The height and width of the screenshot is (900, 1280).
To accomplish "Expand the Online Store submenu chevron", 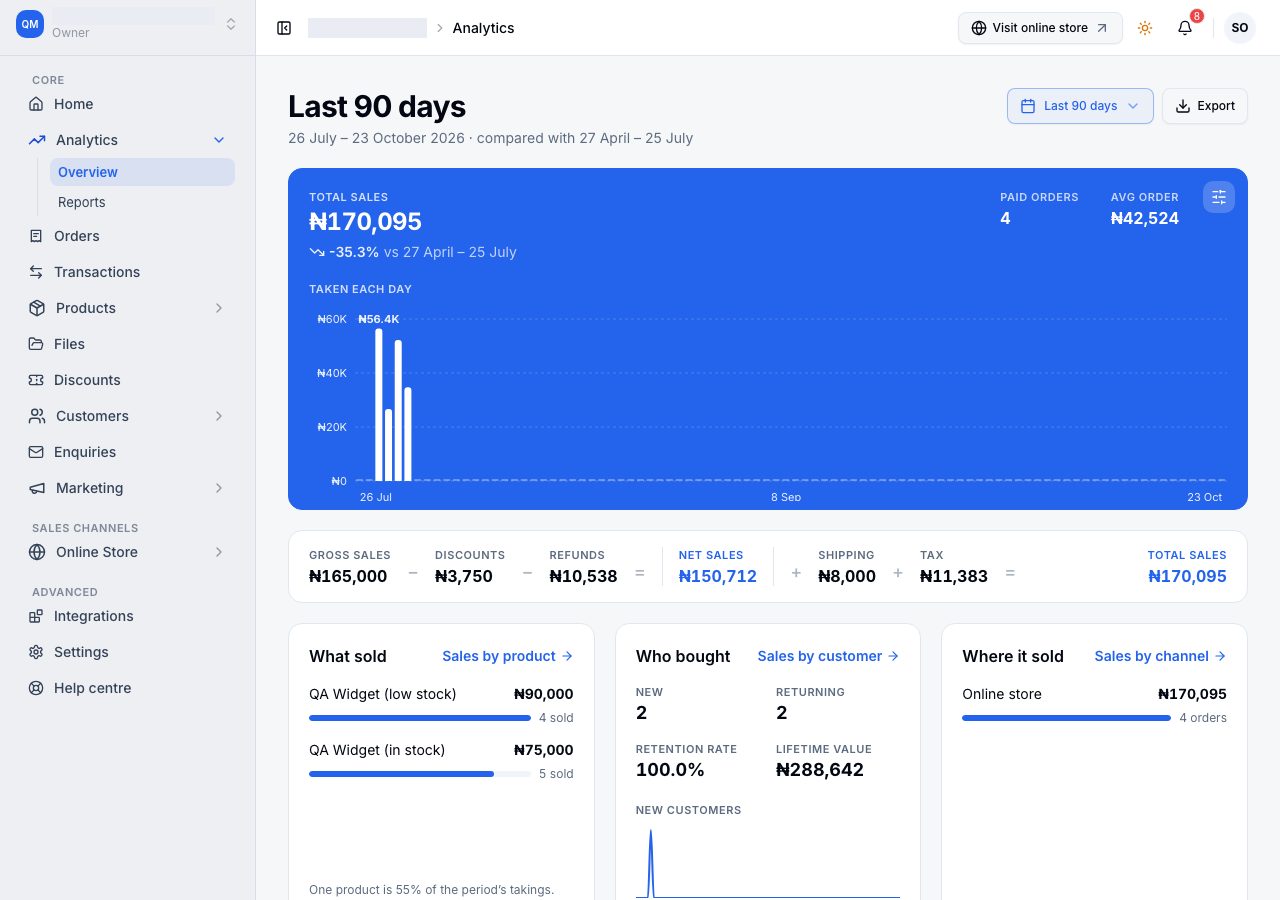I will click(x=219, y=552).
